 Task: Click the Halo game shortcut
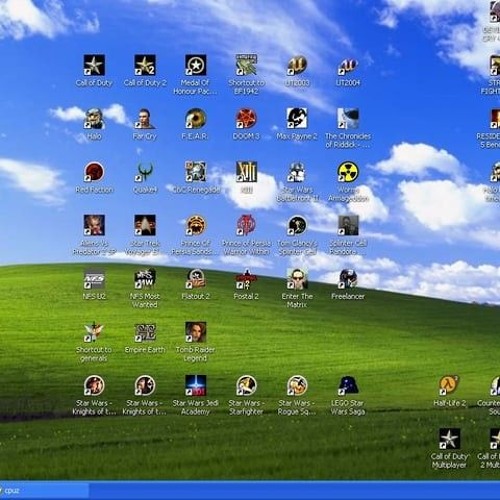tap(94, 118)
